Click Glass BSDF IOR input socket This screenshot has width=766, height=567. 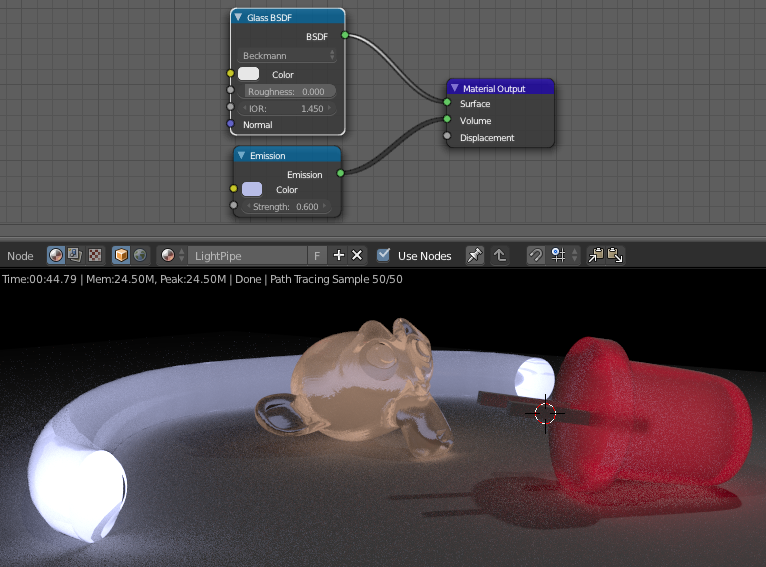[230, 106]
